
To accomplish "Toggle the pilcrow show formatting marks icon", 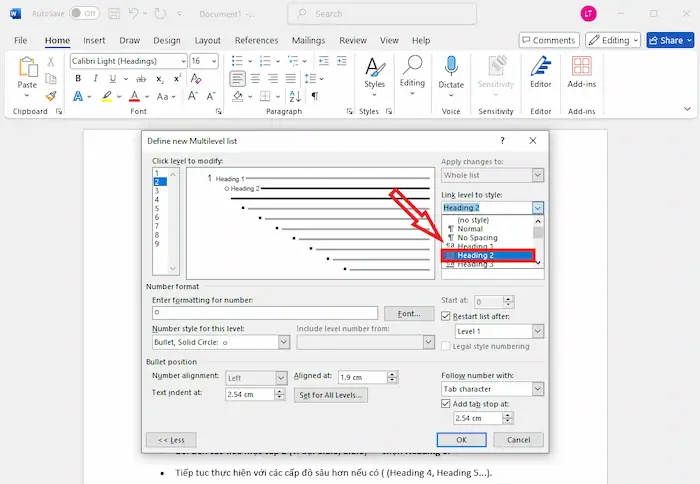I will point(315,97).
